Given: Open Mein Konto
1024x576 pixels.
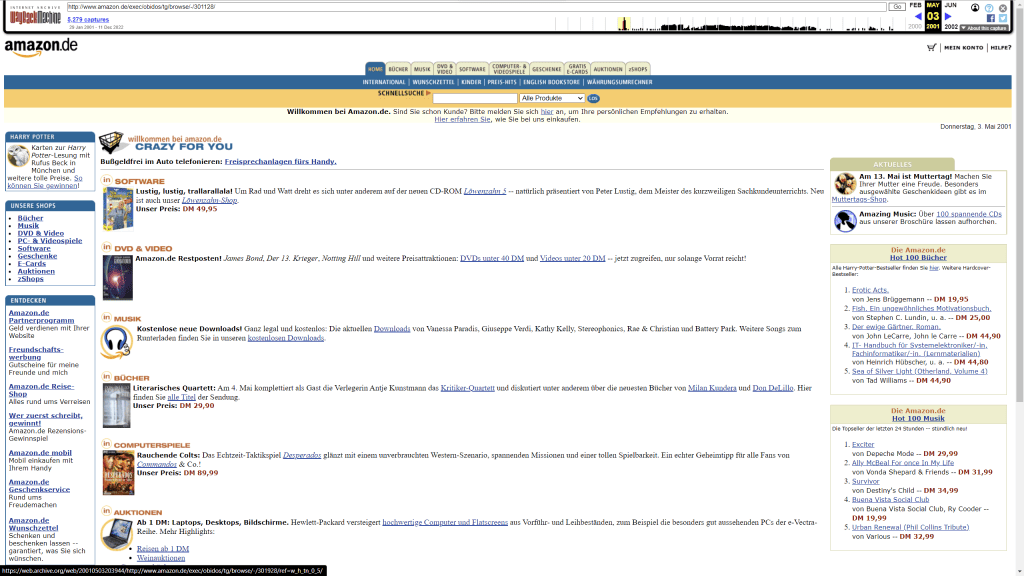Looking at the screenshot, I should pos(963,48).
